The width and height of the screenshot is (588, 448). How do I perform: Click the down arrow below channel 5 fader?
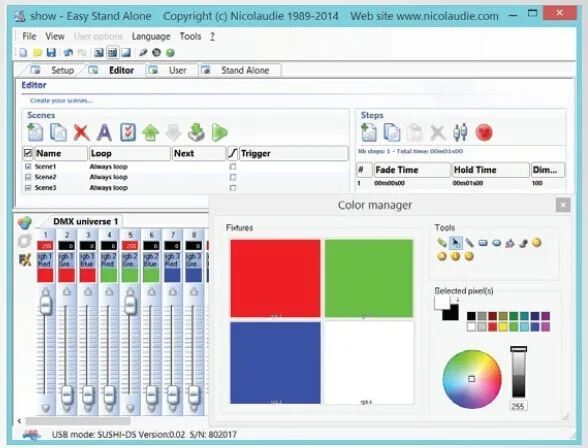coord(130,408)
